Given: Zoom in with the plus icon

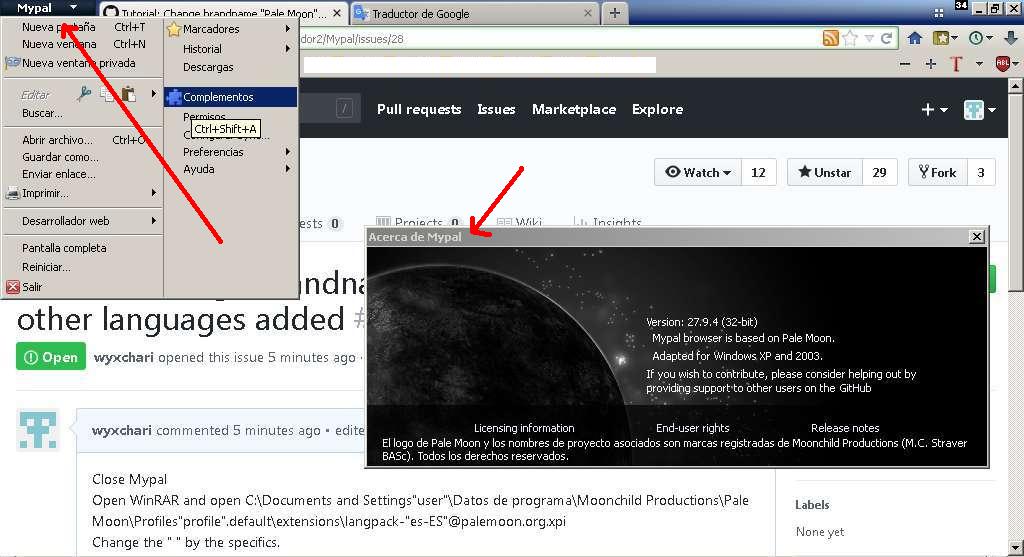Looking at the screenshot, I should pyautogui.click(x=931, y=64).
